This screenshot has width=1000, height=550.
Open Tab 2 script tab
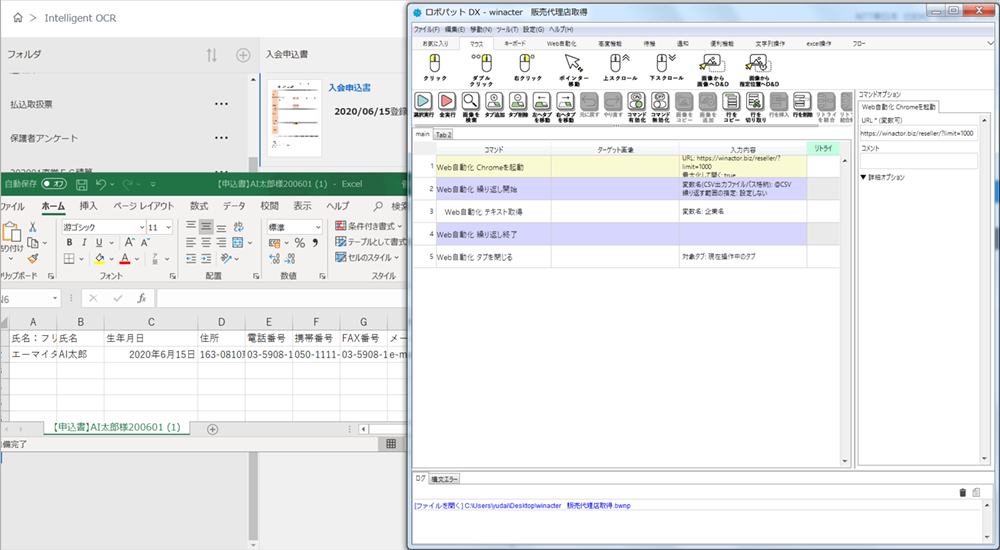click(443, 135)
